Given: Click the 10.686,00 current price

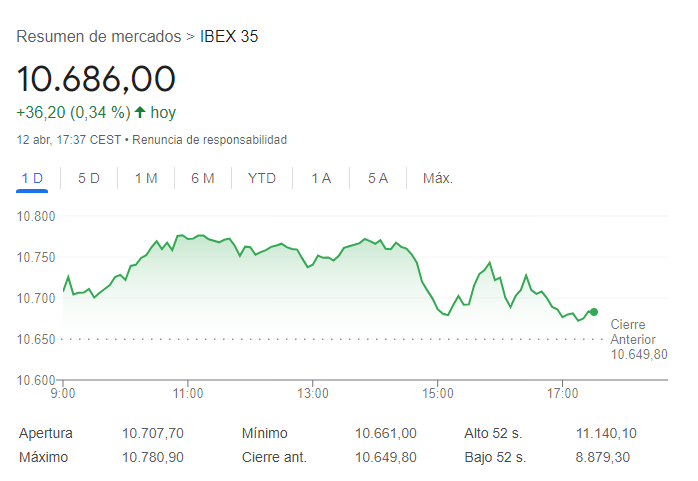Looking at the screenshot, I should coord(96,78).
